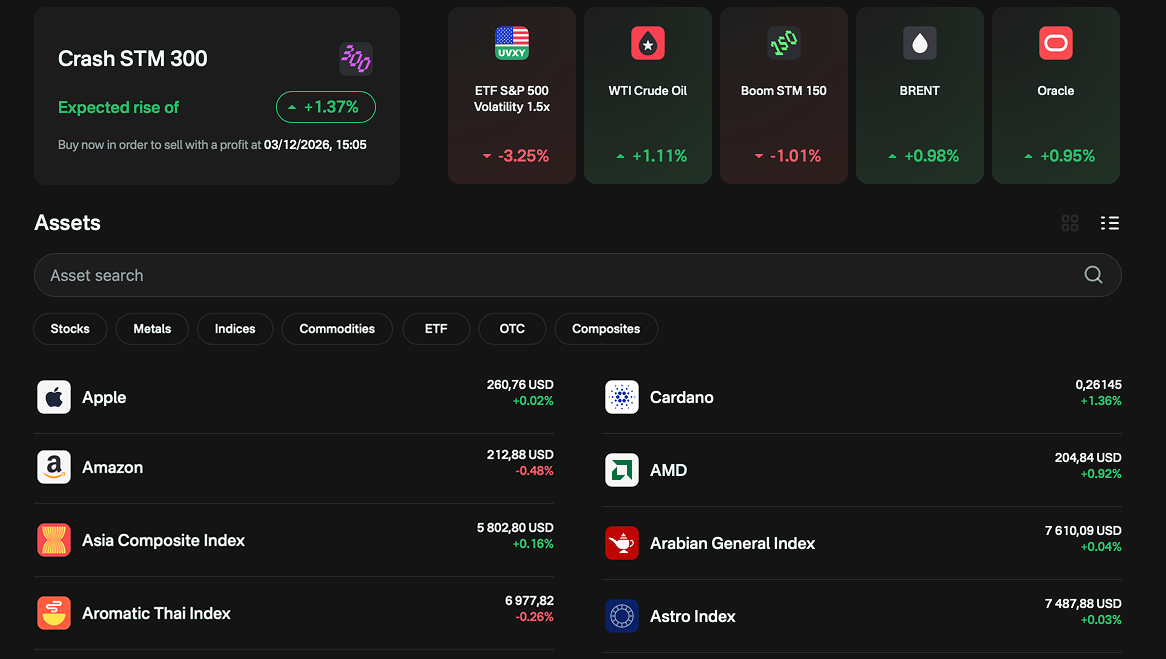The height and width of the screenshot is (659, 1166).
Task: Click Amazon's -0.48% change
Action: click(x=535, y=470)
